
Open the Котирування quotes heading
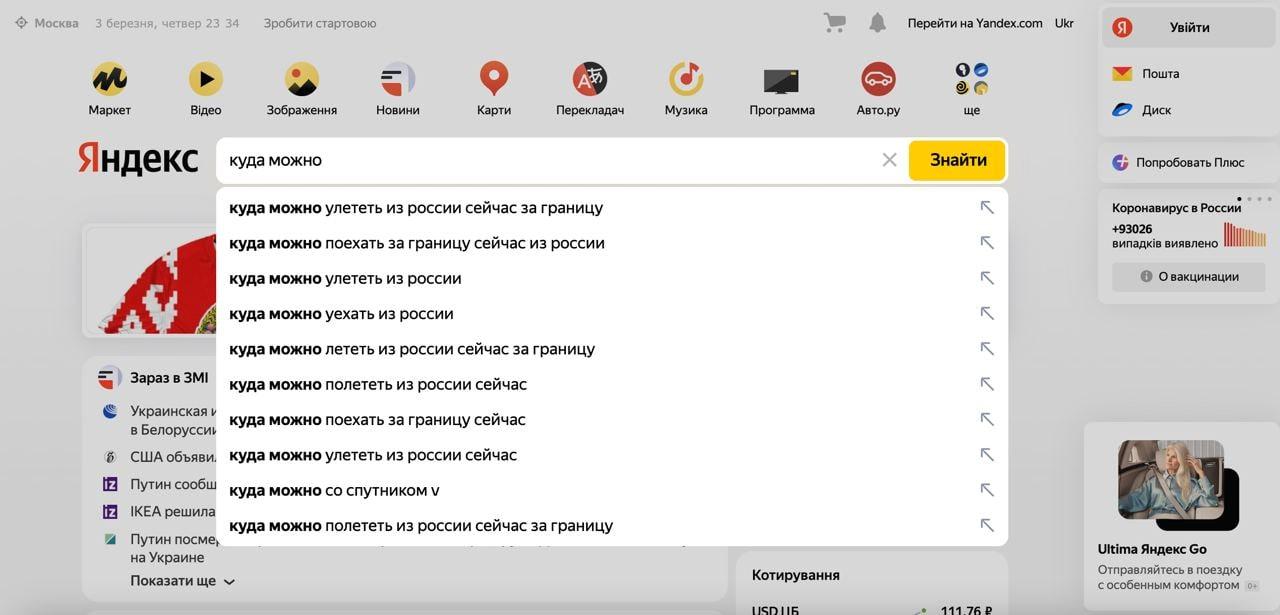tap(796, 575)
